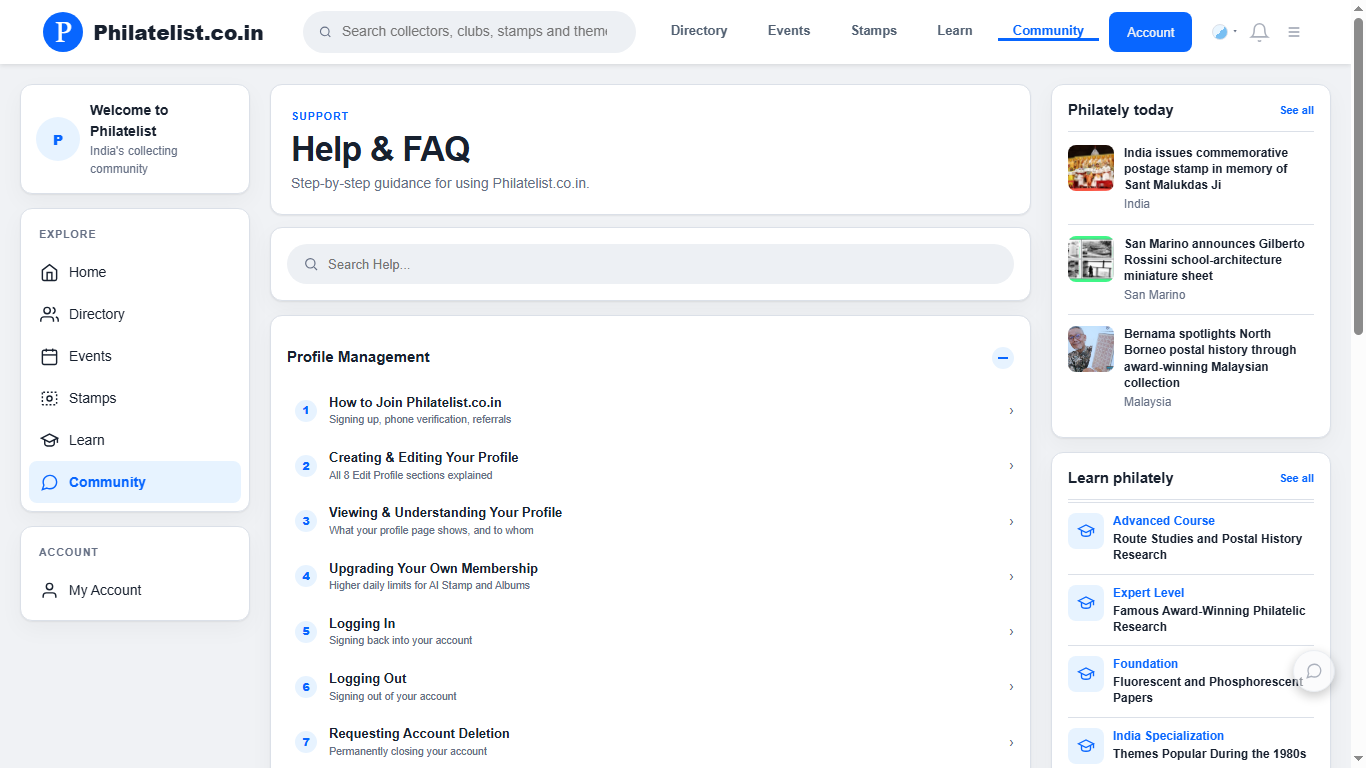Open the San Marino miniature sheet thumbnail
Viewport: 1366px width, 768px height.
1091,259
